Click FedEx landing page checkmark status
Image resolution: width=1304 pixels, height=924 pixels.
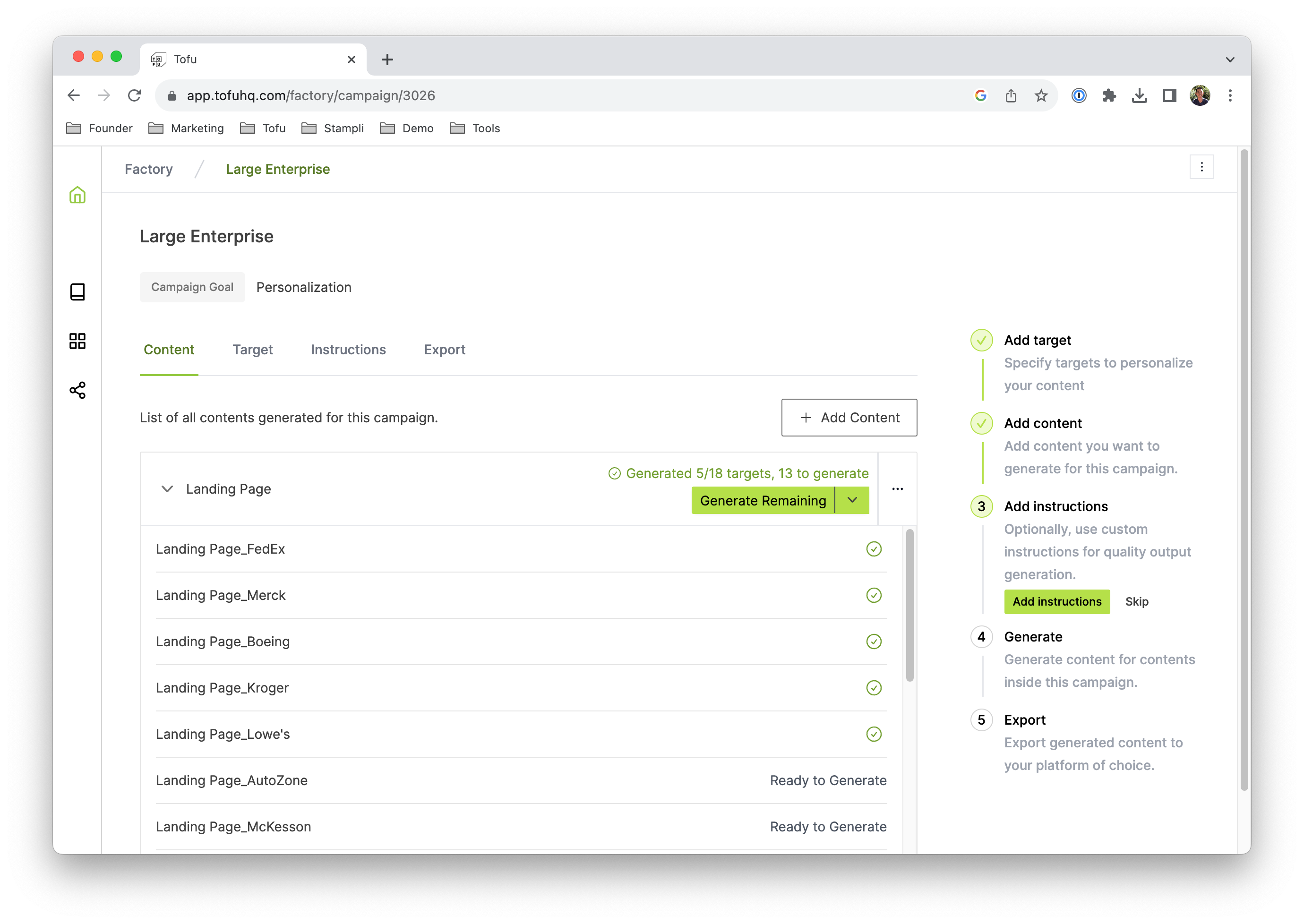(873, 549)
